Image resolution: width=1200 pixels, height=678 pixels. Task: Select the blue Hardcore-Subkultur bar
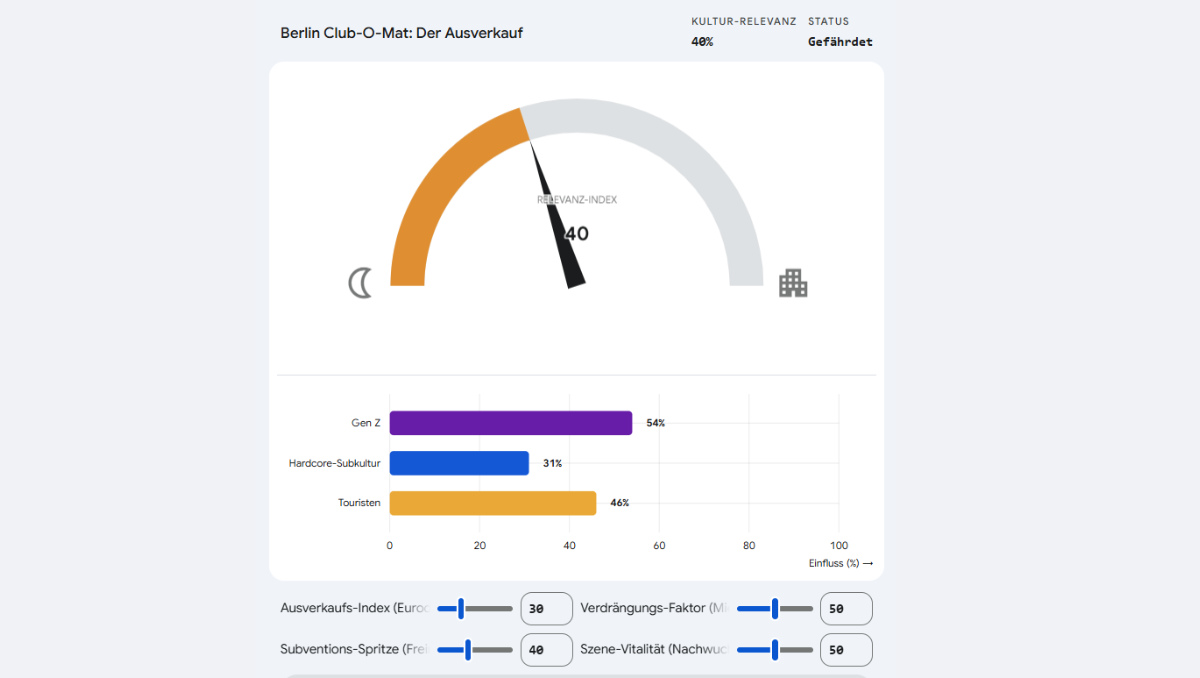click(x=459, y=463)
